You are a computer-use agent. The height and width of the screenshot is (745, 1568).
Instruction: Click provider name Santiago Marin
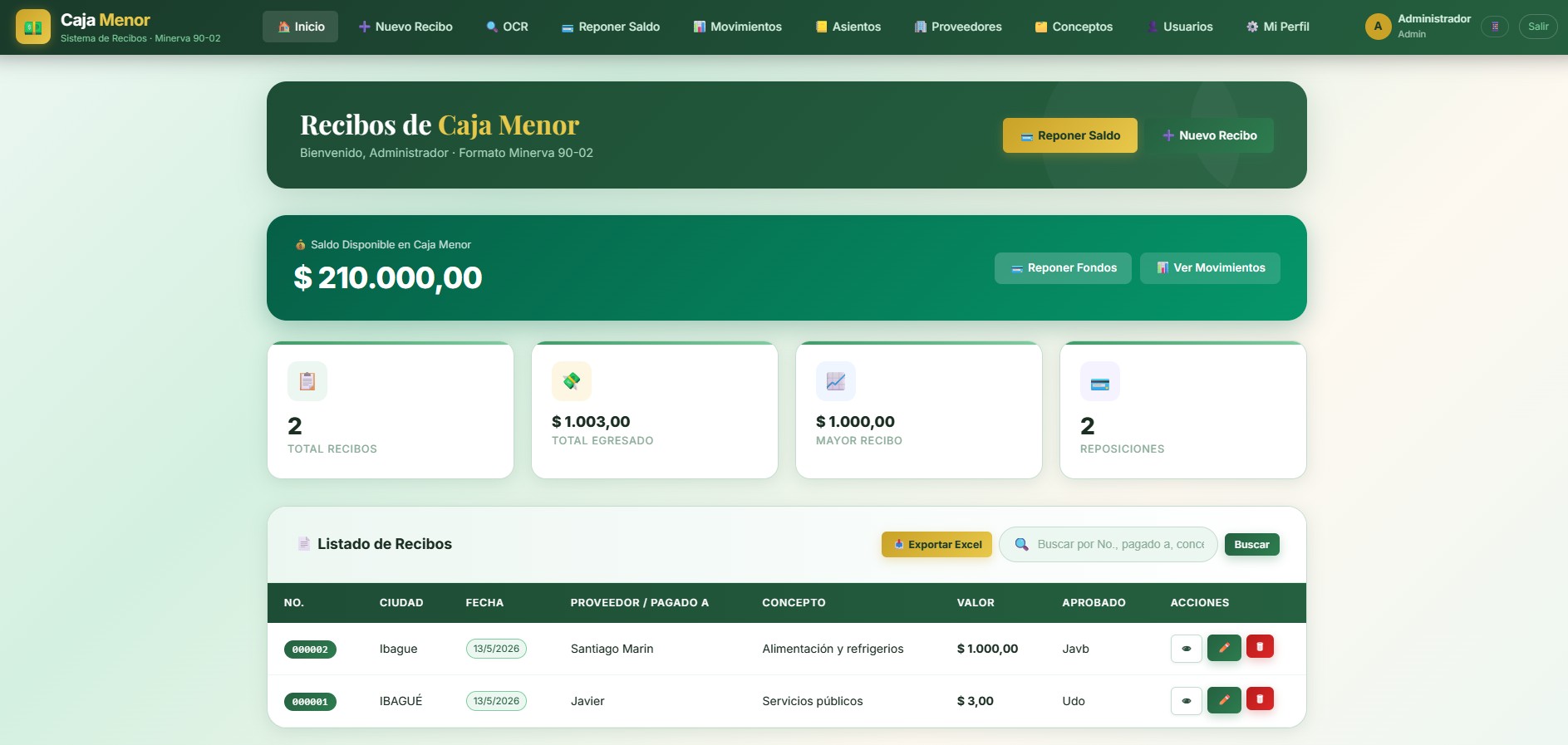click(612, 649)
